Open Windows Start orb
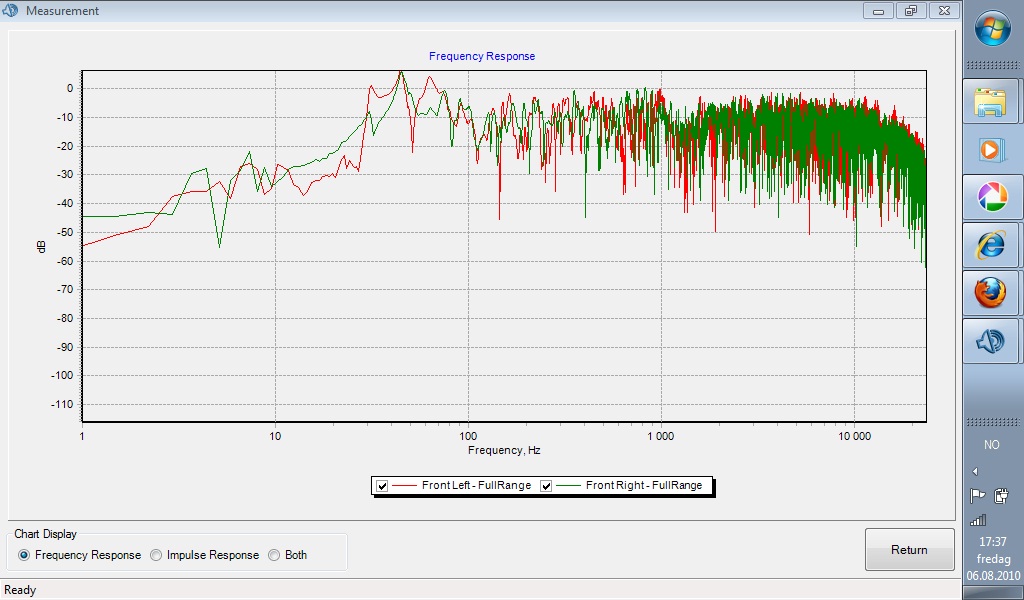This screenshot has width=1024, height=600. click(992, 28)
